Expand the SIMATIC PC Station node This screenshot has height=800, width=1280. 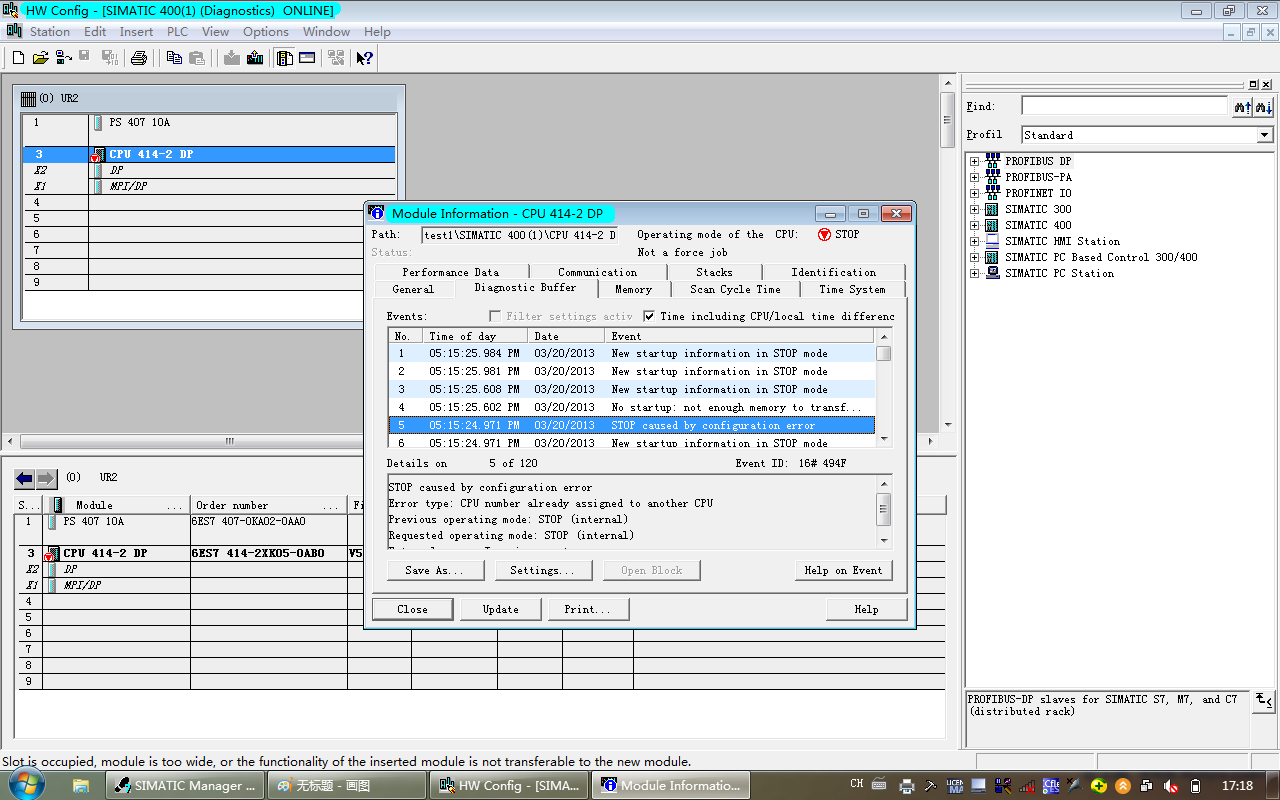click(974, 273)
